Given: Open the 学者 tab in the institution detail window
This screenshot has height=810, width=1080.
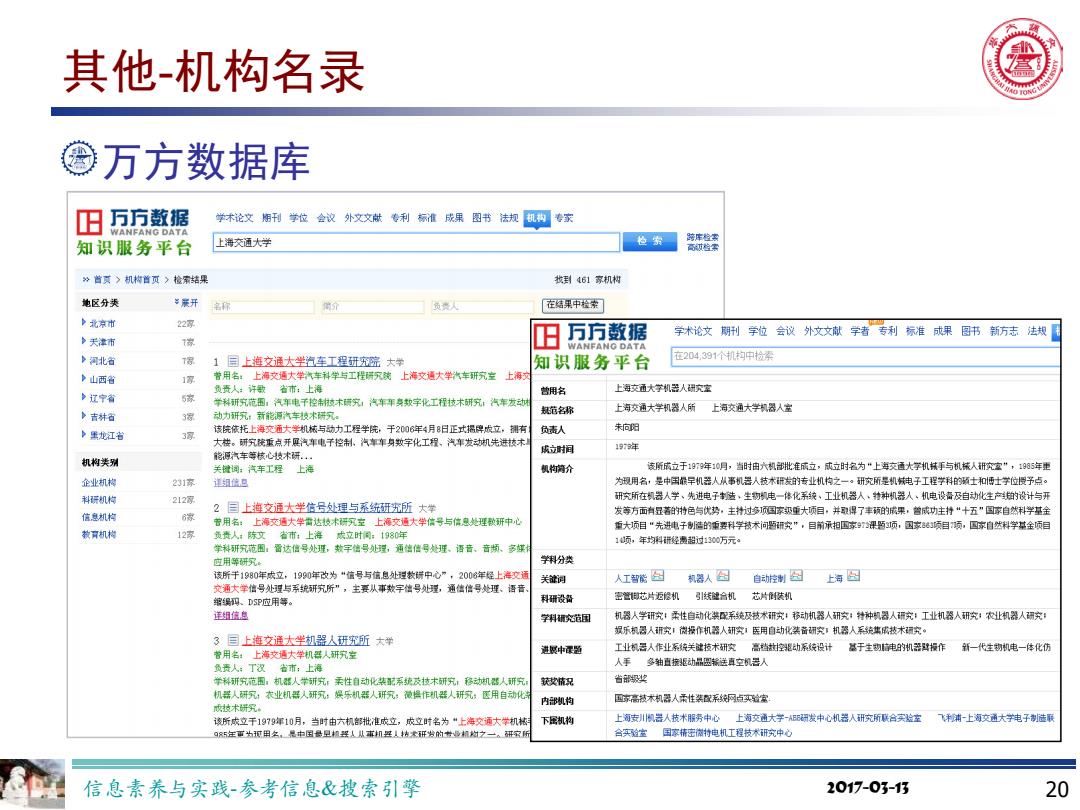Looking at the screenshot, I should tap(860, 331).
